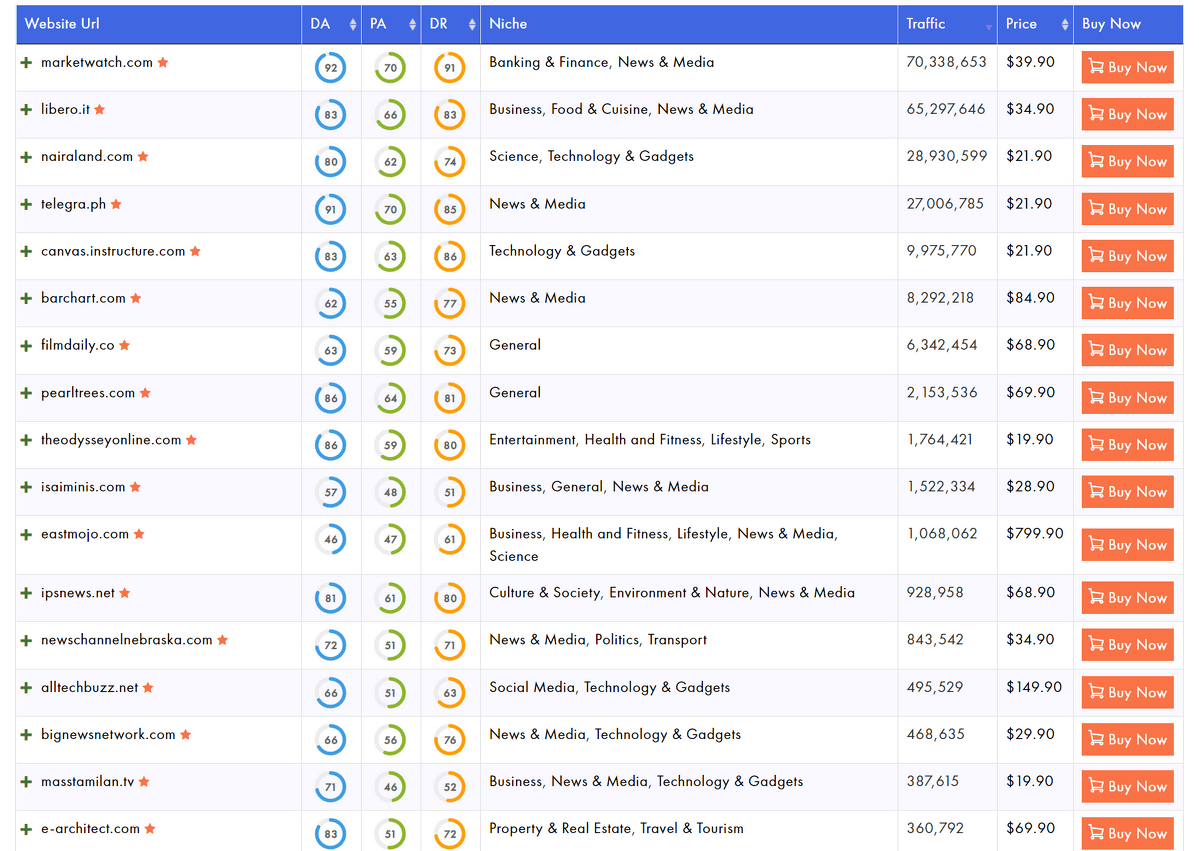
Task: Click the star next to ipsnews.net
Action: [125, 593]
